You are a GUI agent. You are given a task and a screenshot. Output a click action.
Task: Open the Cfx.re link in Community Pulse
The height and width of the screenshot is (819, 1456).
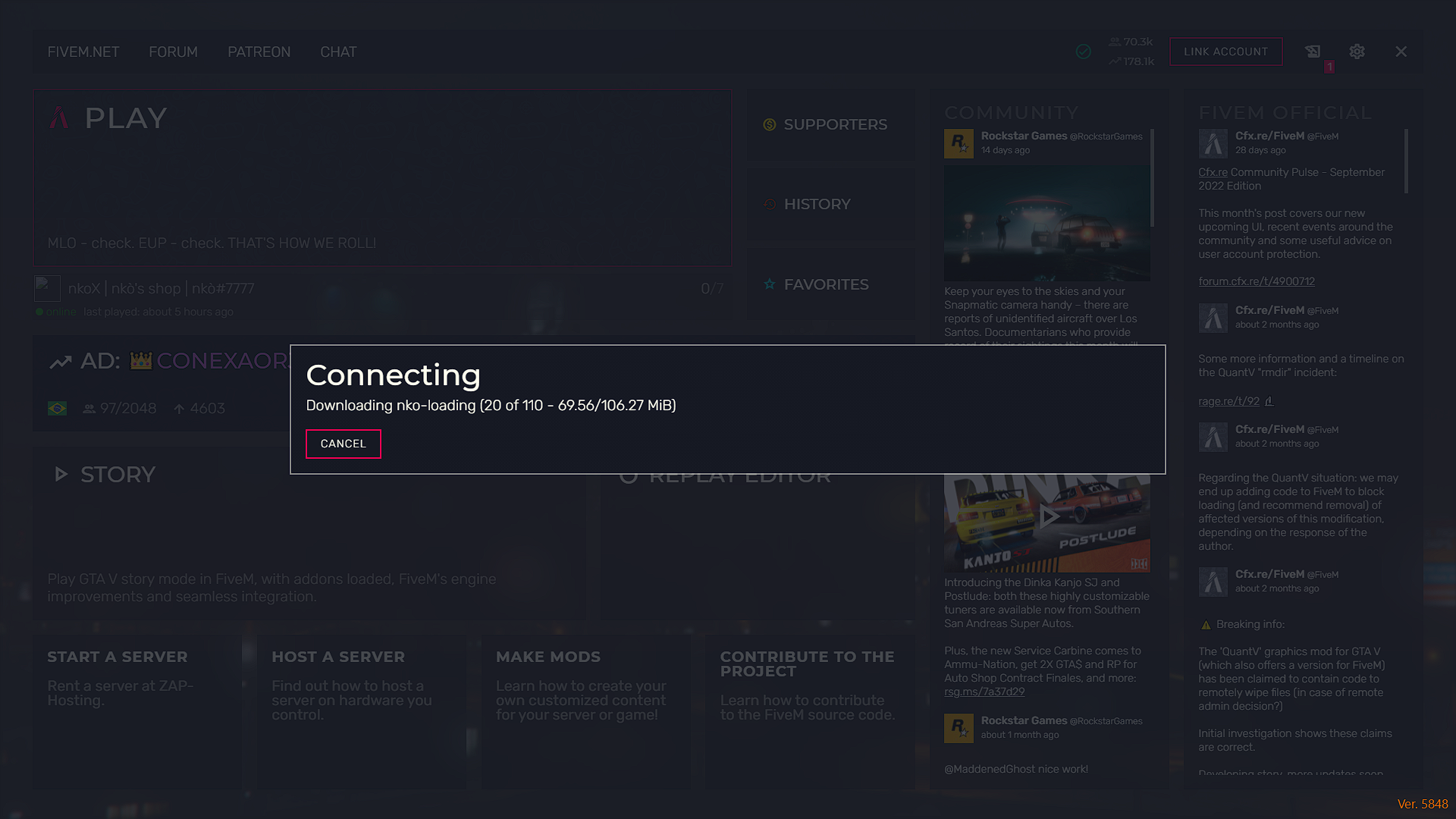click(x=1213, y=172)
